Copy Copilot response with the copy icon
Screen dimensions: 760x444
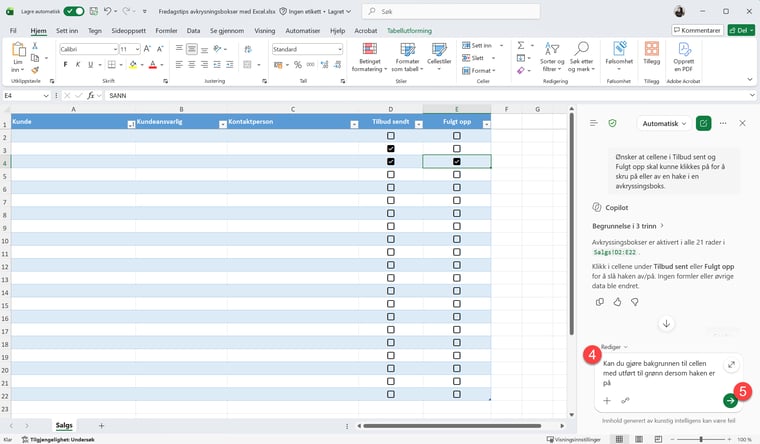coord(600,302)
